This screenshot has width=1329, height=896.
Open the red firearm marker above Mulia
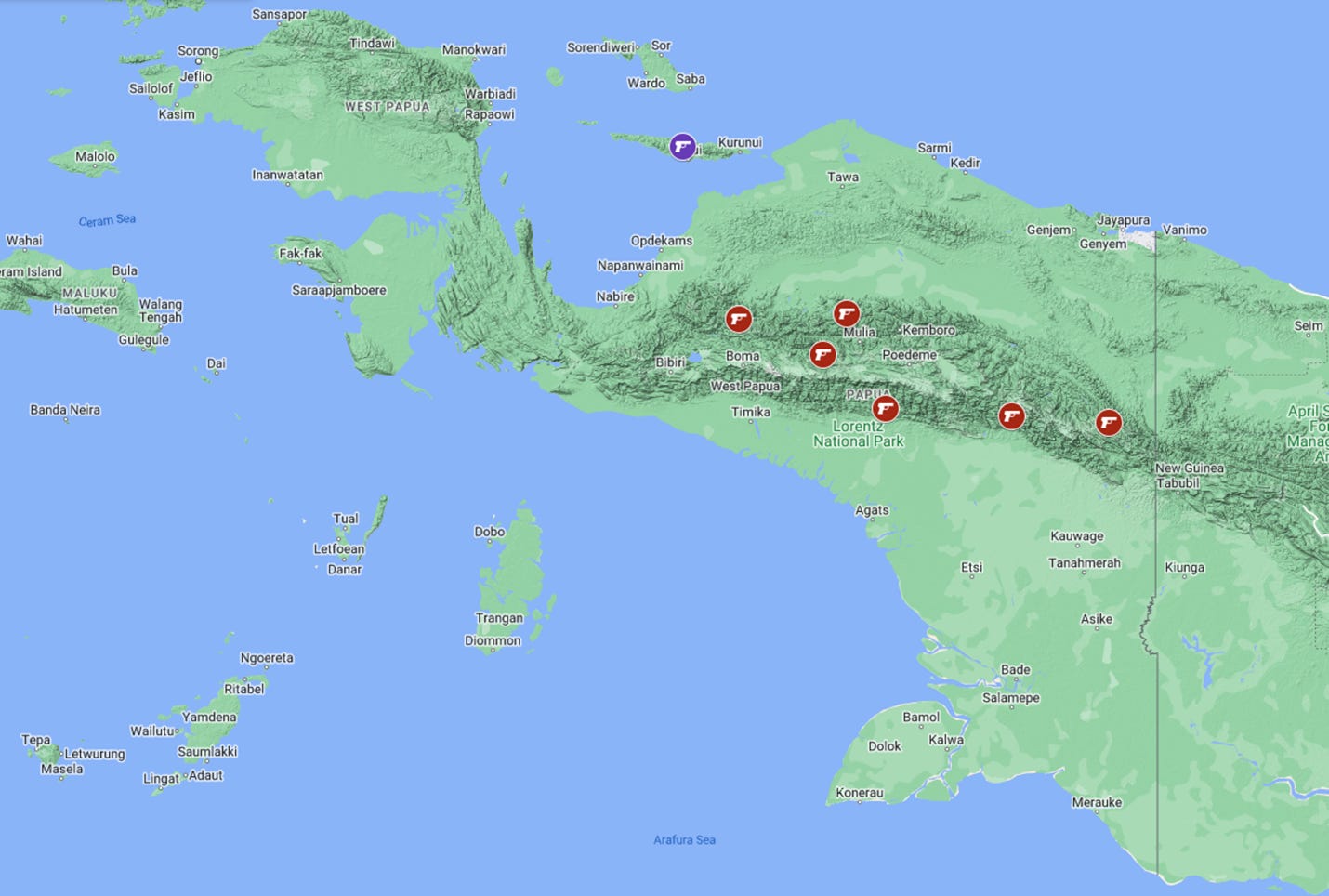tap(847, 314)
